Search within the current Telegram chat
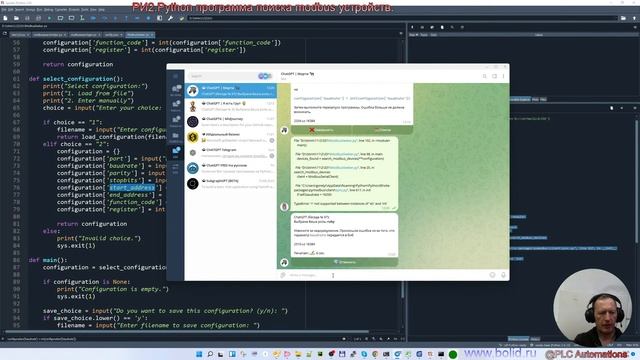 pos(484,76)
